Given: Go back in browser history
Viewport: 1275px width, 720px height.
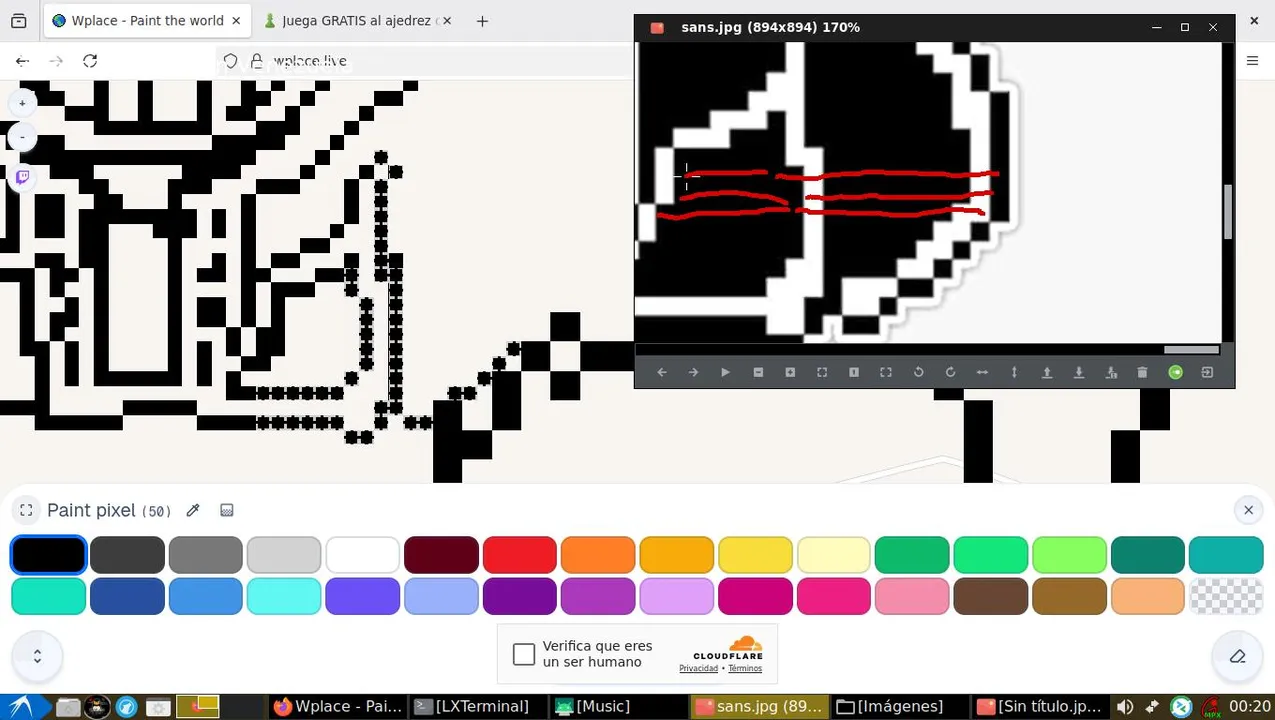Looking at the screenshot, I should (22, 61).
